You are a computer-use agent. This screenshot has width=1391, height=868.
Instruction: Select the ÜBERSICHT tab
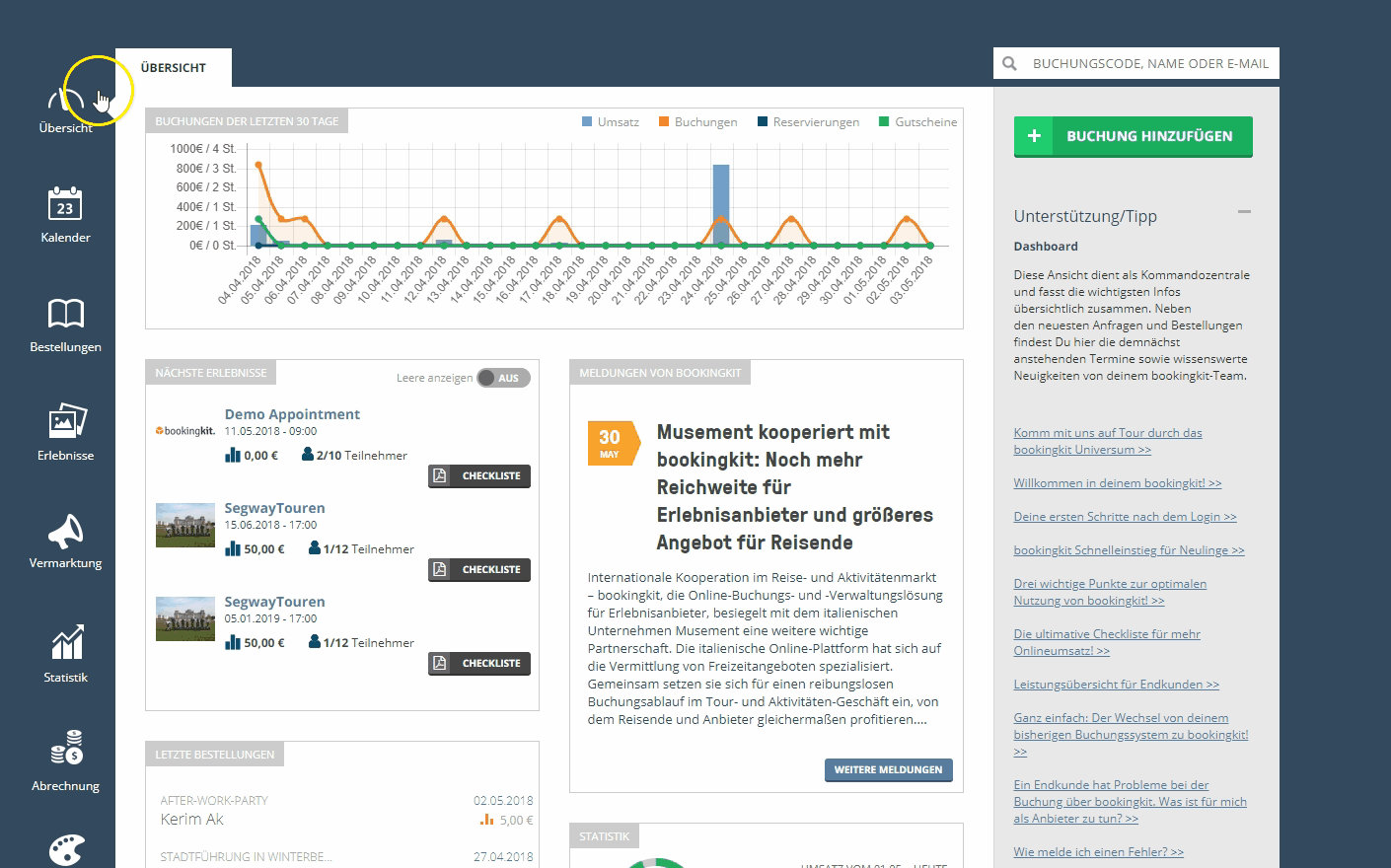click(x=174, y=68)
